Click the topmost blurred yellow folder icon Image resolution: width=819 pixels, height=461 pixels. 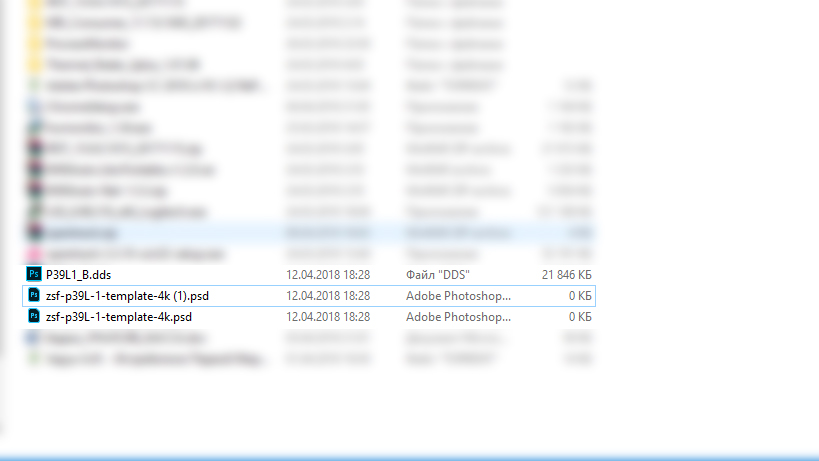point(34,4)
